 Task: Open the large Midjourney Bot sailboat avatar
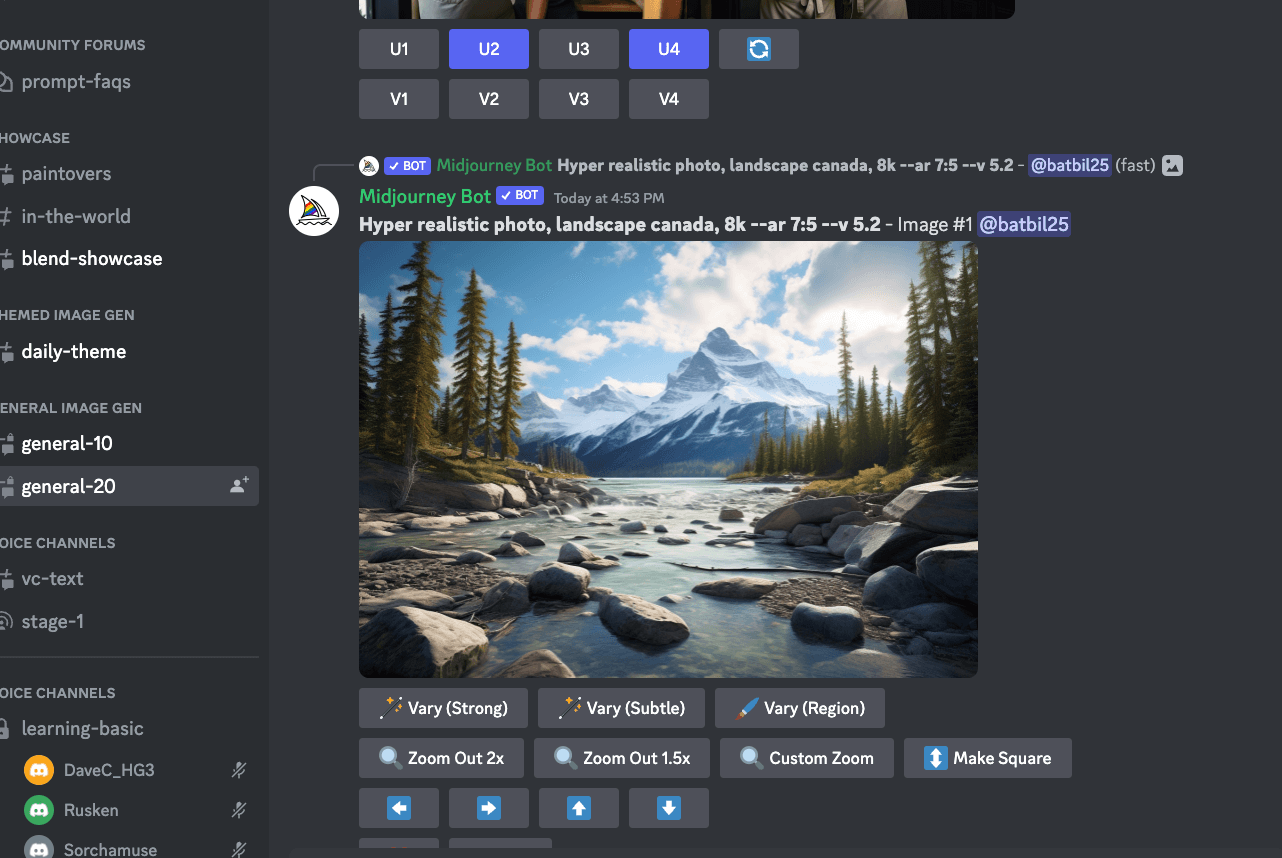[x=314, y=211]
